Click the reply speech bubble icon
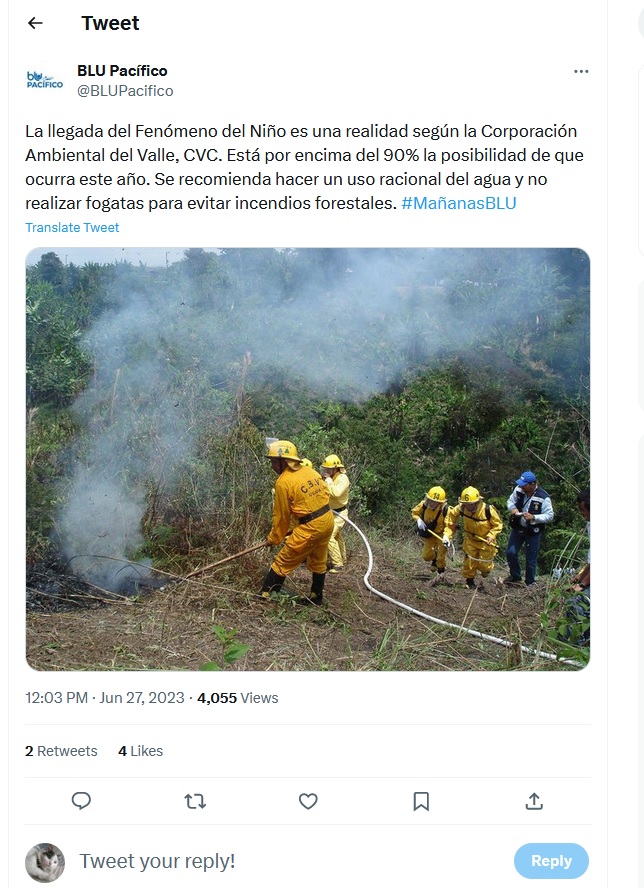 pyautogui.click(x=81, y=801)
